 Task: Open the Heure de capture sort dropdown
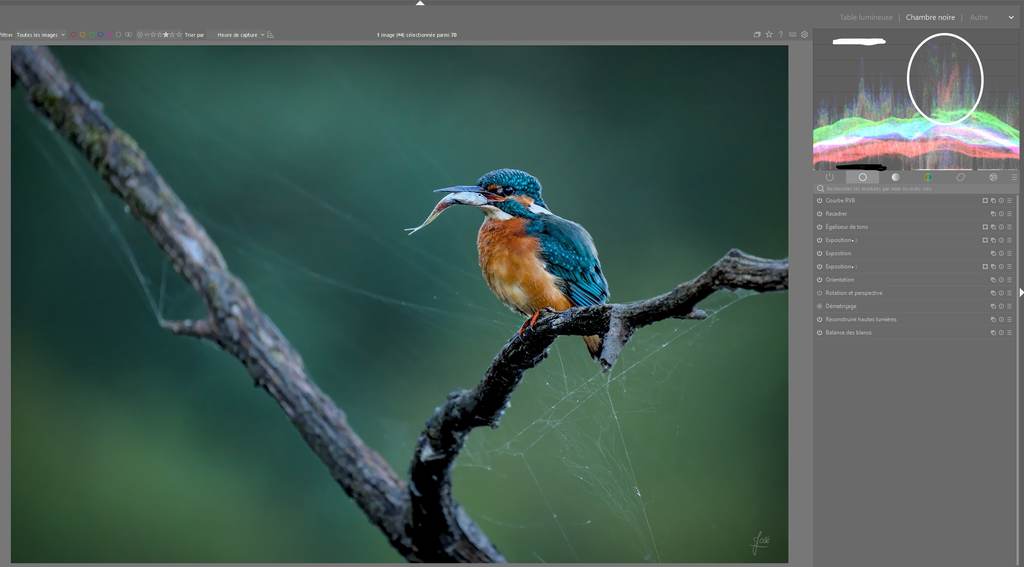(240, 35)
